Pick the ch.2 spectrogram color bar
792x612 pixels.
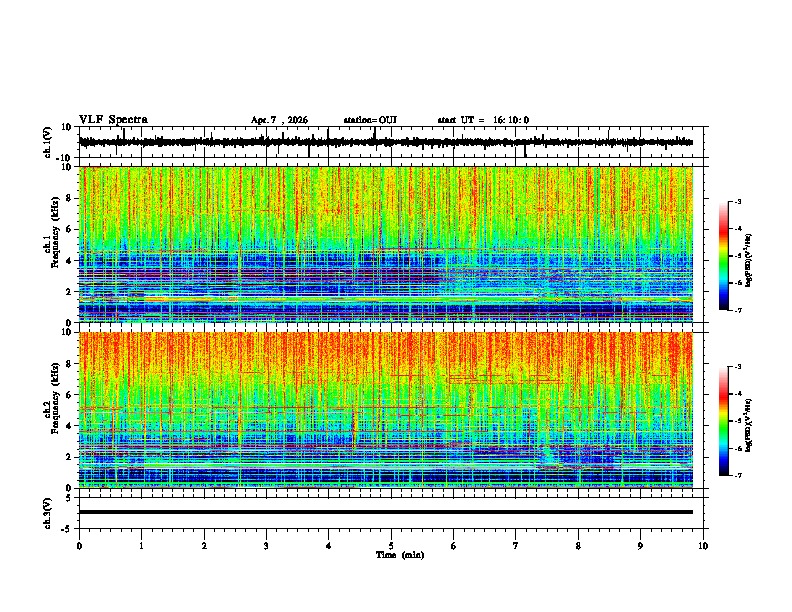coord(723,421)
